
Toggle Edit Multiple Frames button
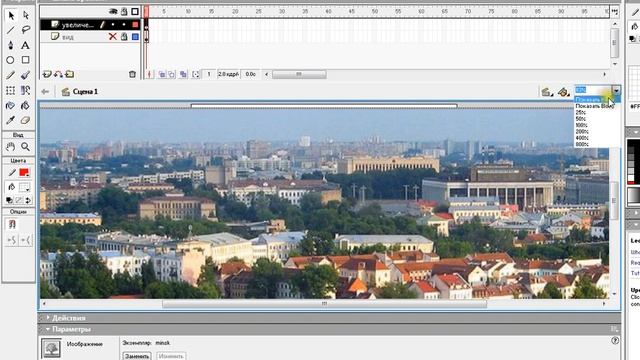click(x=183, y=74)
